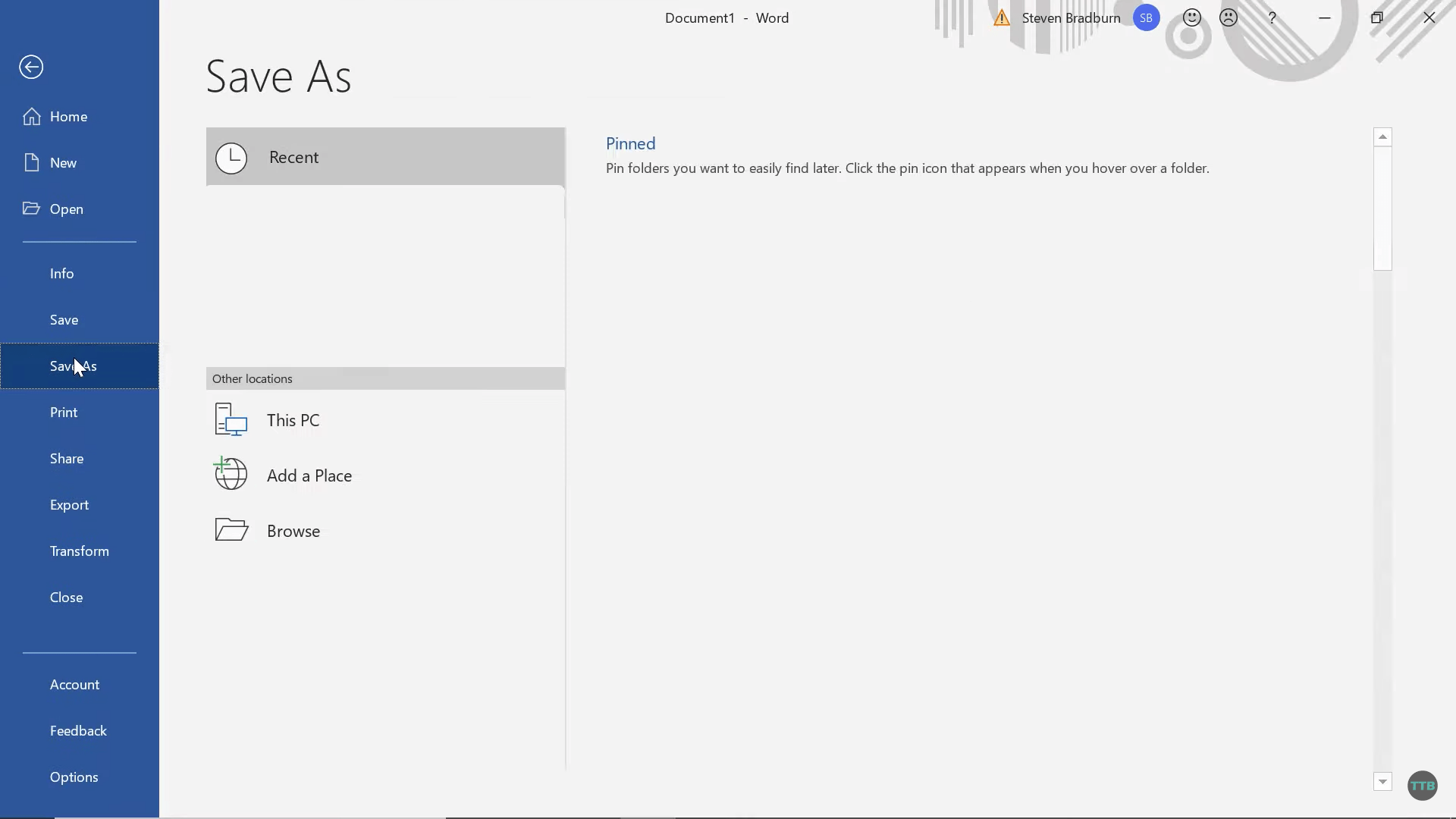Open the Feedback page

tap(80, 731)
